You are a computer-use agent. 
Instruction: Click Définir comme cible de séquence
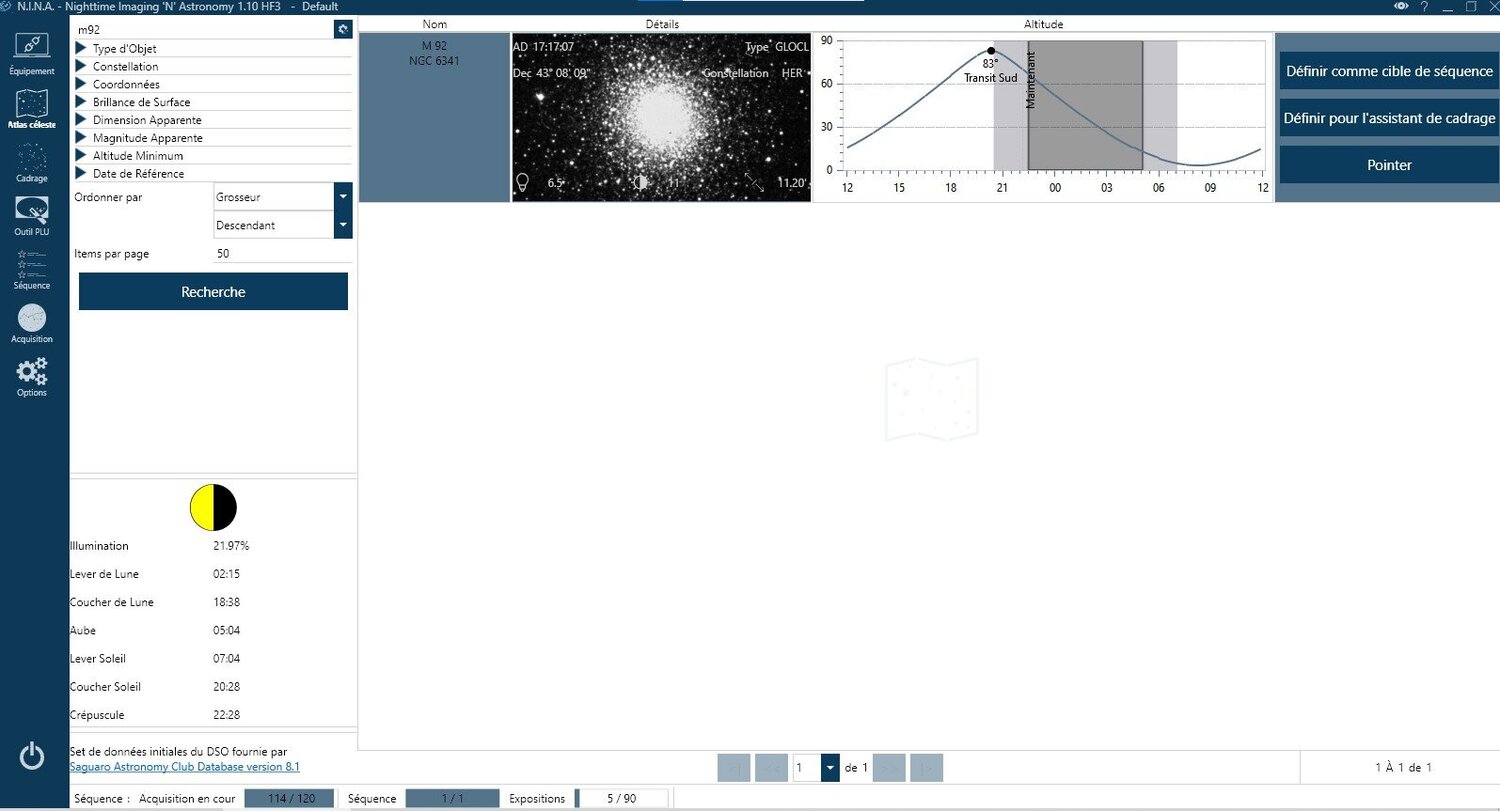1389,72
